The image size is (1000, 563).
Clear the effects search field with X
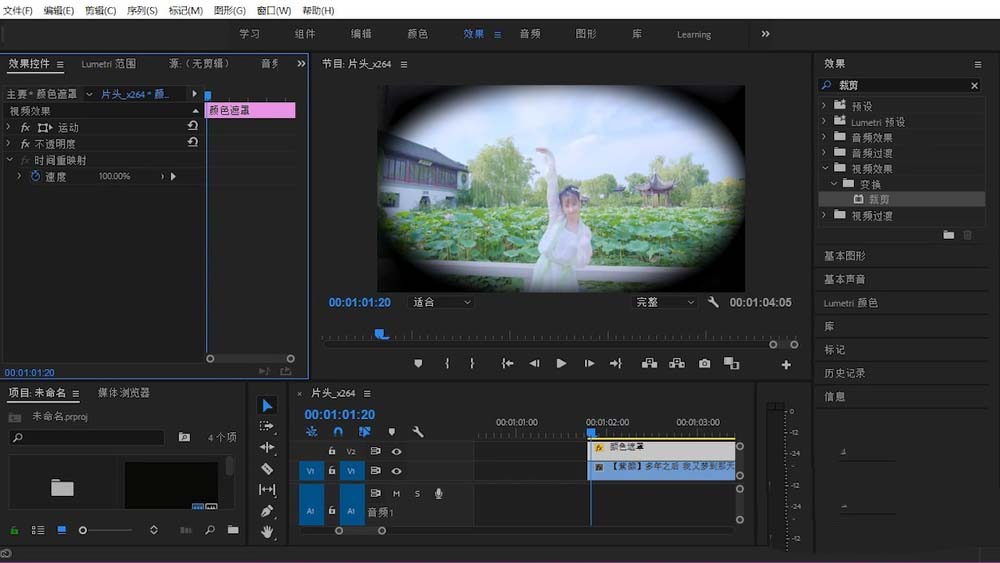pos(974,85)
